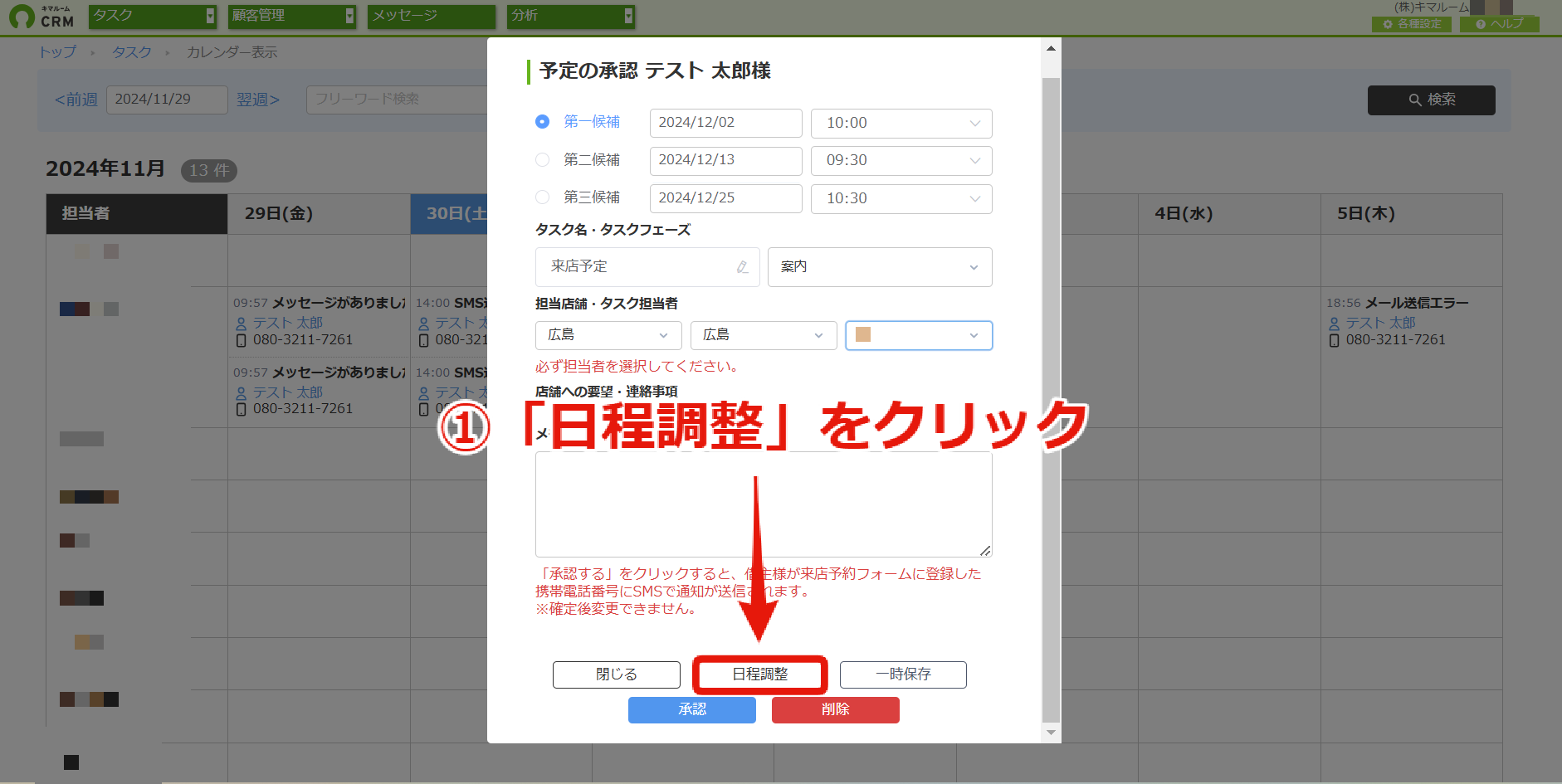Expand the 10:00 time dropdown for 第一候補
This screenshot has height=784, width=1562.
(901, 123)
